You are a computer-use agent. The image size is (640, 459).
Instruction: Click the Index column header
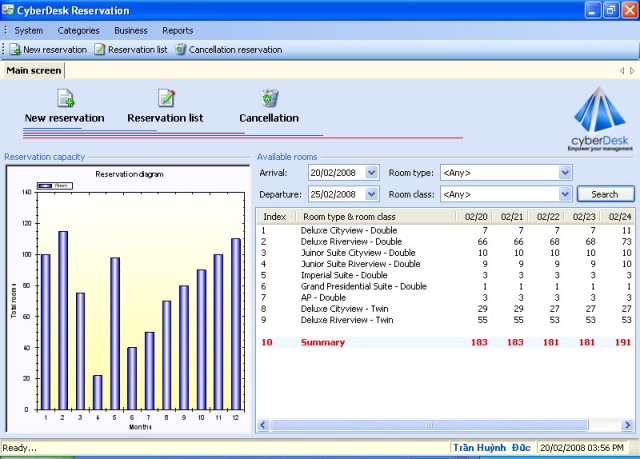coord(275,216)
